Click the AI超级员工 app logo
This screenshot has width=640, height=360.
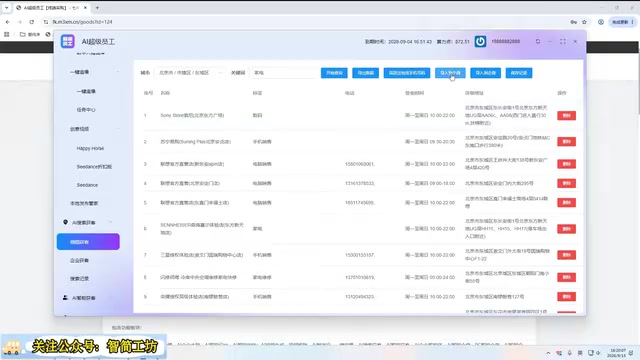[x=68, y=41]
